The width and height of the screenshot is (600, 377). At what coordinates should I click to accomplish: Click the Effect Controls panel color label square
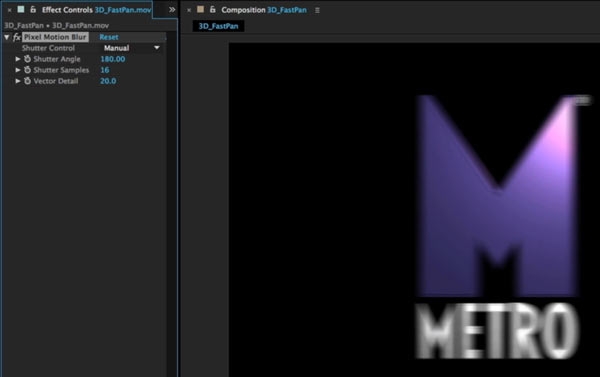(21, 9)
